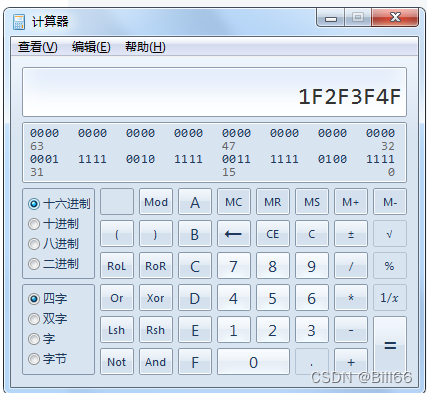
Task: Select the hexadecimal (十六进制) radio button
Action: (34, 204)
